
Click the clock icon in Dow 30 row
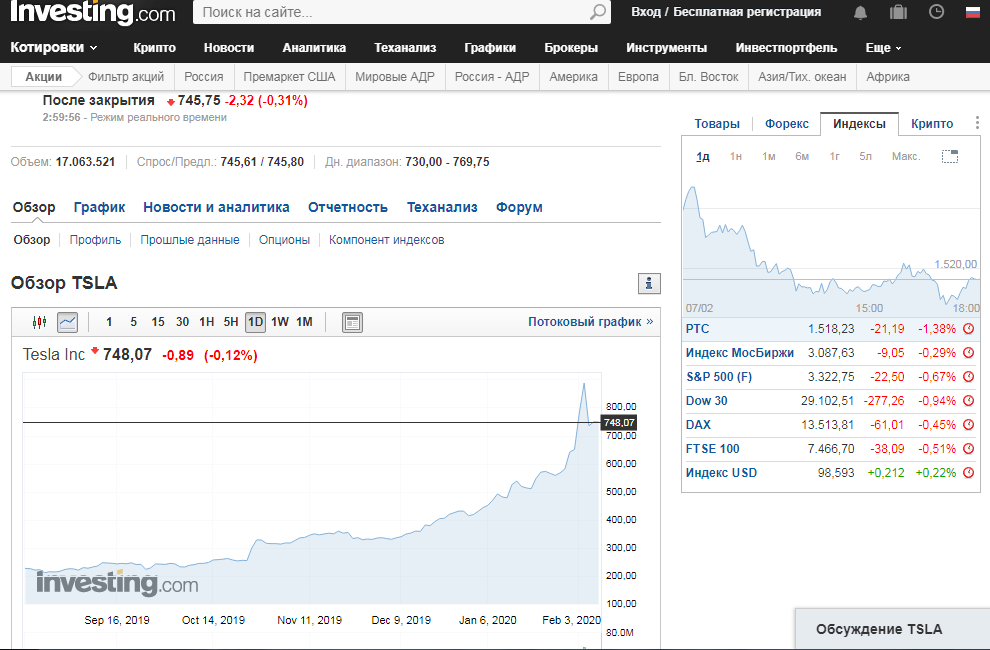pyautogui.click(x=969, y=401)
